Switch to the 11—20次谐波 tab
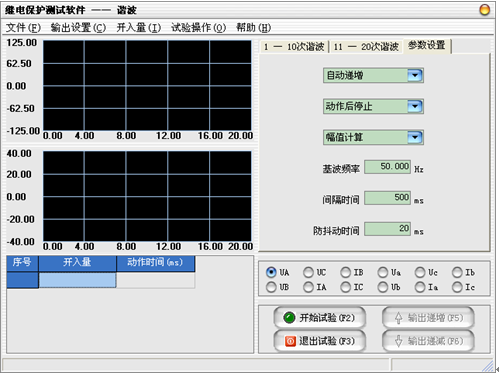Screen dimensions: 499x375 366,47
